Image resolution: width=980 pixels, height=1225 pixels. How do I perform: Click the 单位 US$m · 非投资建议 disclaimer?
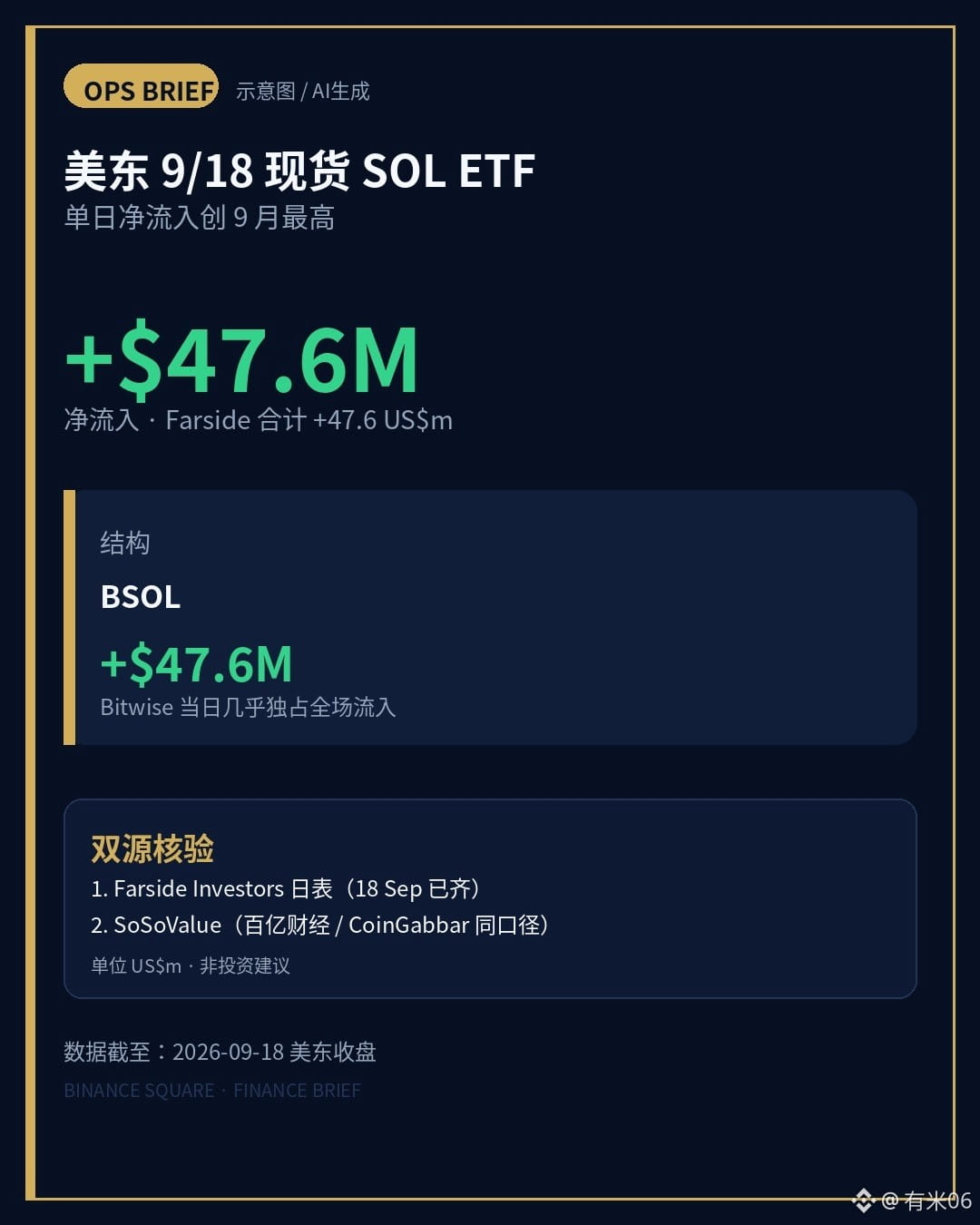(191, 965)
